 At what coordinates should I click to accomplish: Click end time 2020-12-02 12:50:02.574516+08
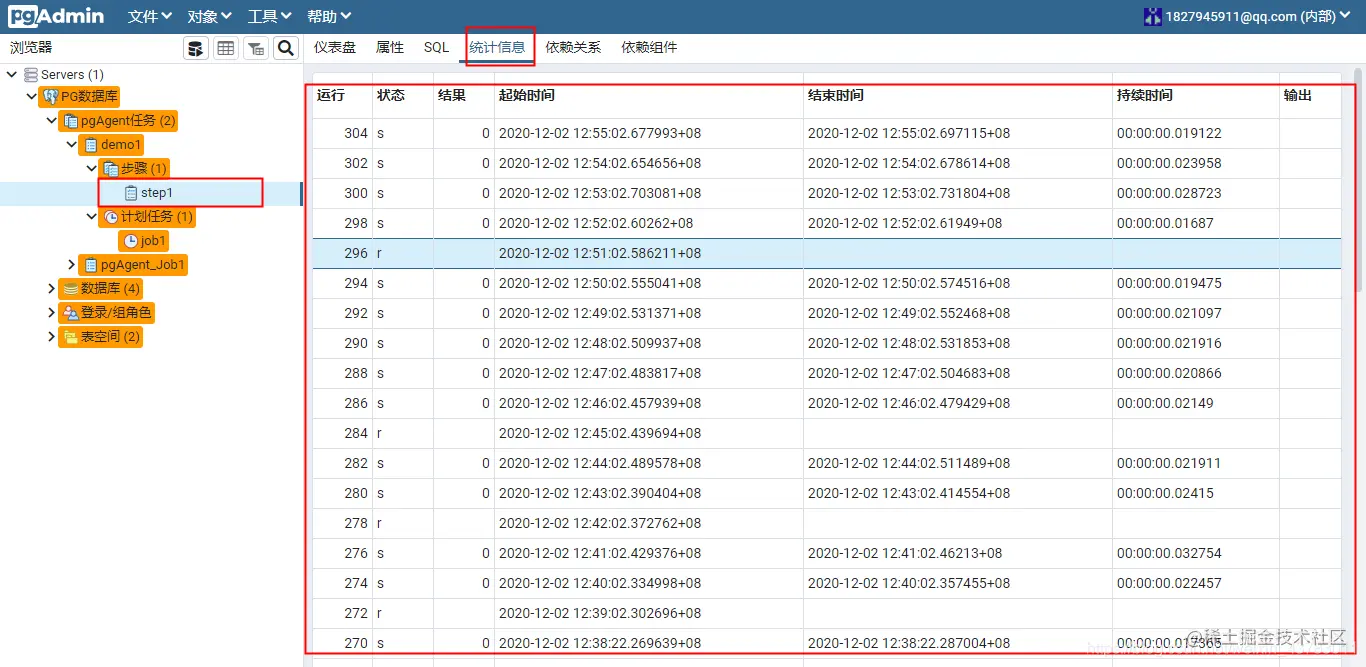(x=909, y=283)
